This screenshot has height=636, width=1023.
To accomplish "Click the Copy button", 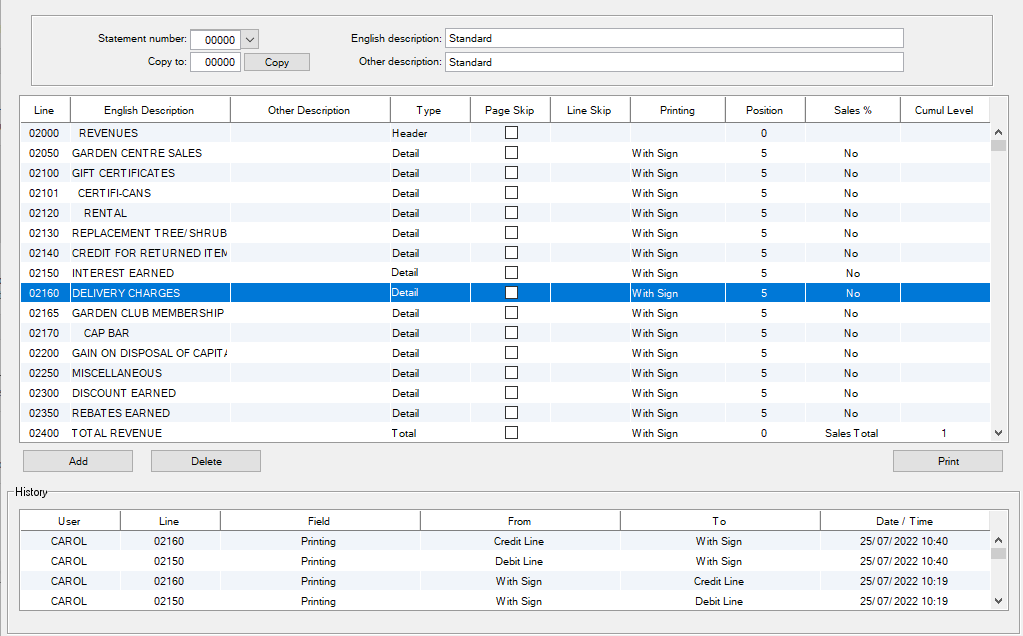I will (x=277, y=62).
